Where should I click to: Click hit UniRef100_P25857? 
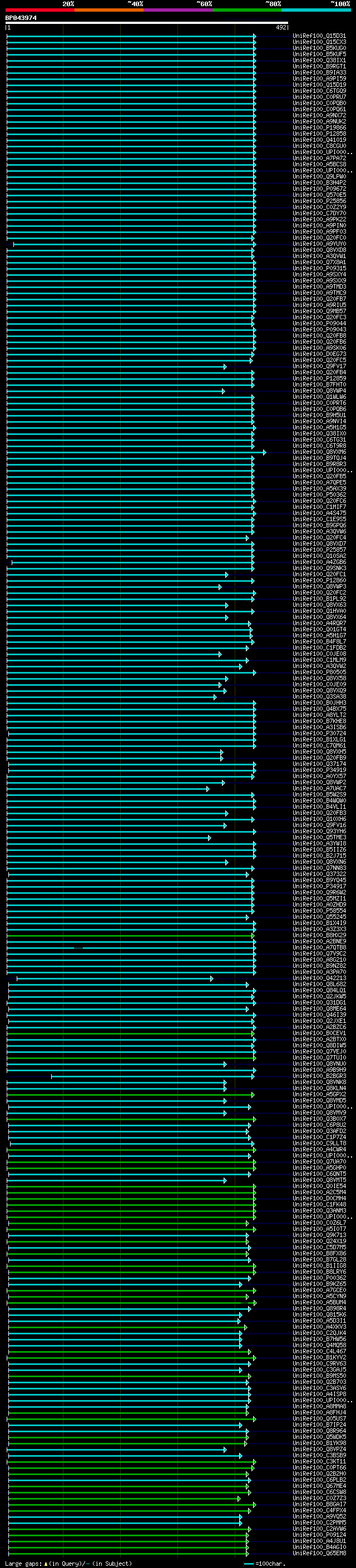pyautogui.click(x=319, y=550)
